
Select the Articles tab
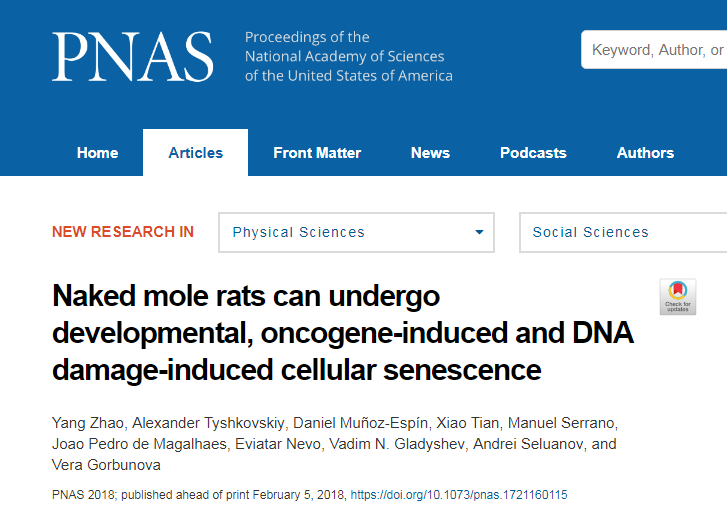[x=195, y=153]
